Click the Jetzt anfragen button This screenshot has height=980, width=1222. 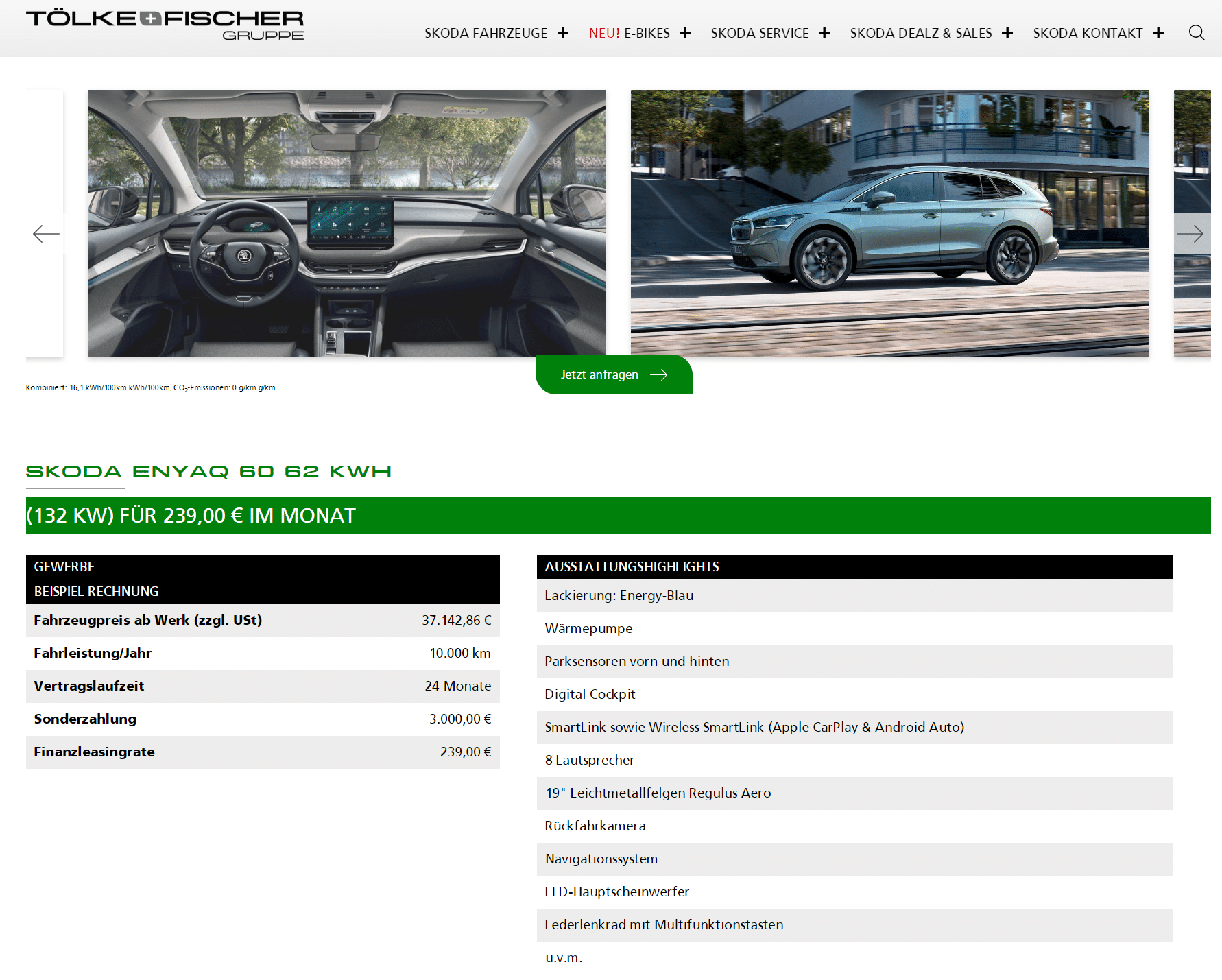click(614, 374)
